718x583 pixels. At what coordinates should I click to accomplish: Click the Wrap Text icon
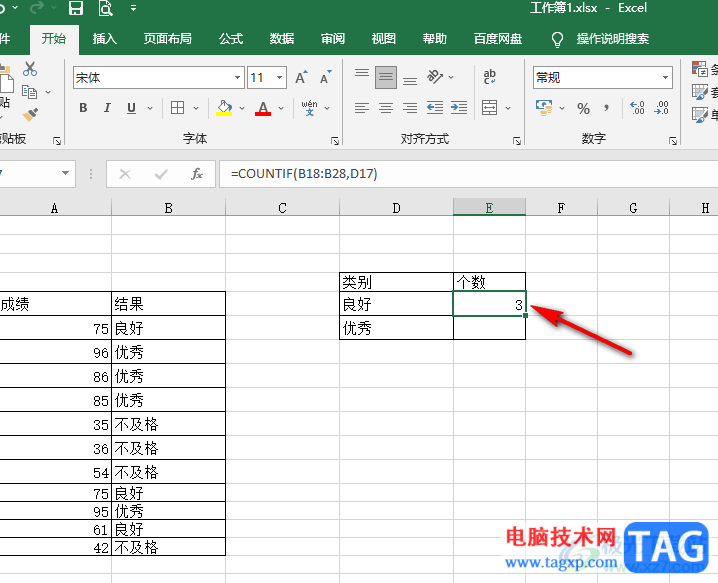[x=490, y=77]
